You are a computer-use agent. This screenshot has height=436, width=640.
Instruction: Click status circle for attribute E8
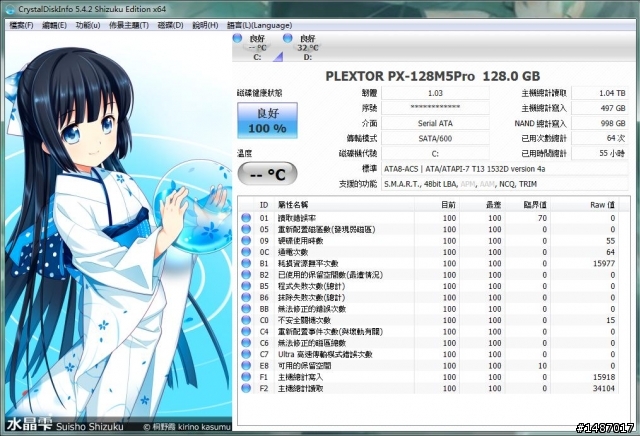point(246,366)
